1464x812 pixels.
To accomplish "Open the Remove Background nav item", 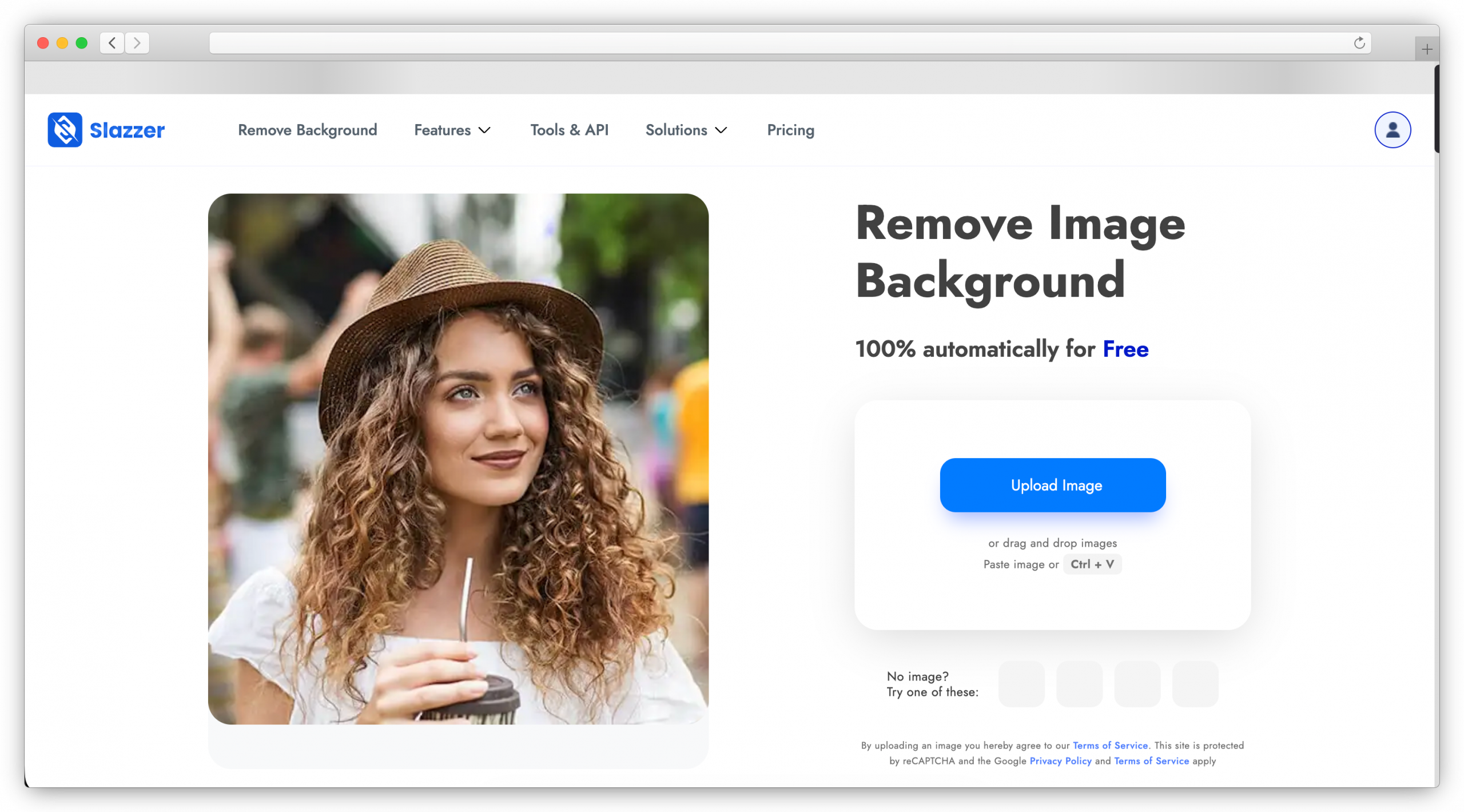I will pos(307,130).
